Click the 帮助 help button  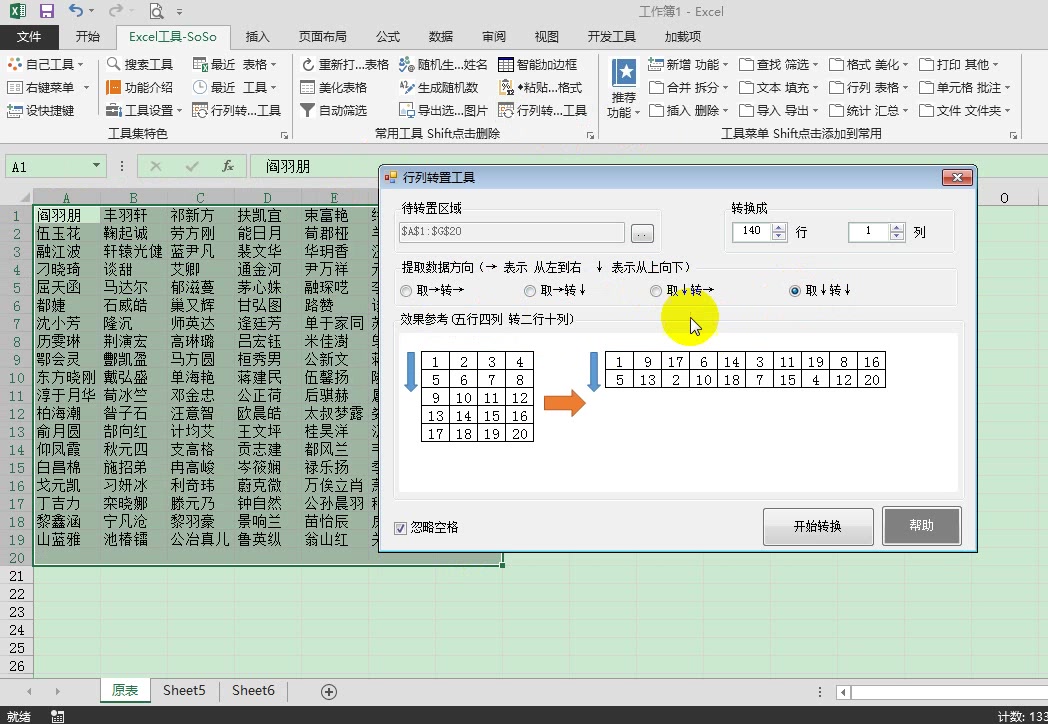(x=921, y=526)
